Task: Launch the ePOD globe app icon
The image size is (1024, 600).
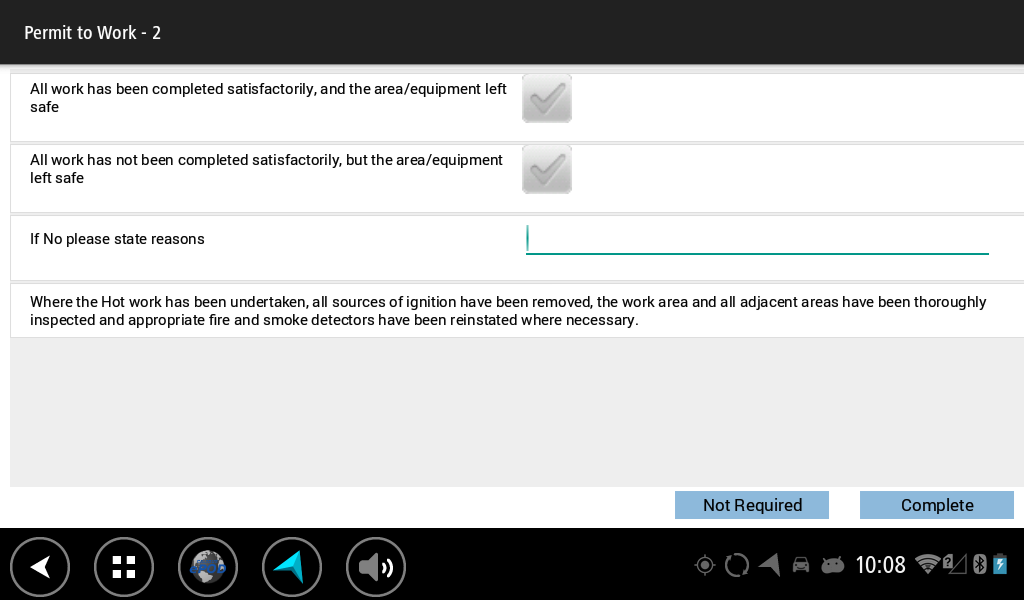Action: 208,567
